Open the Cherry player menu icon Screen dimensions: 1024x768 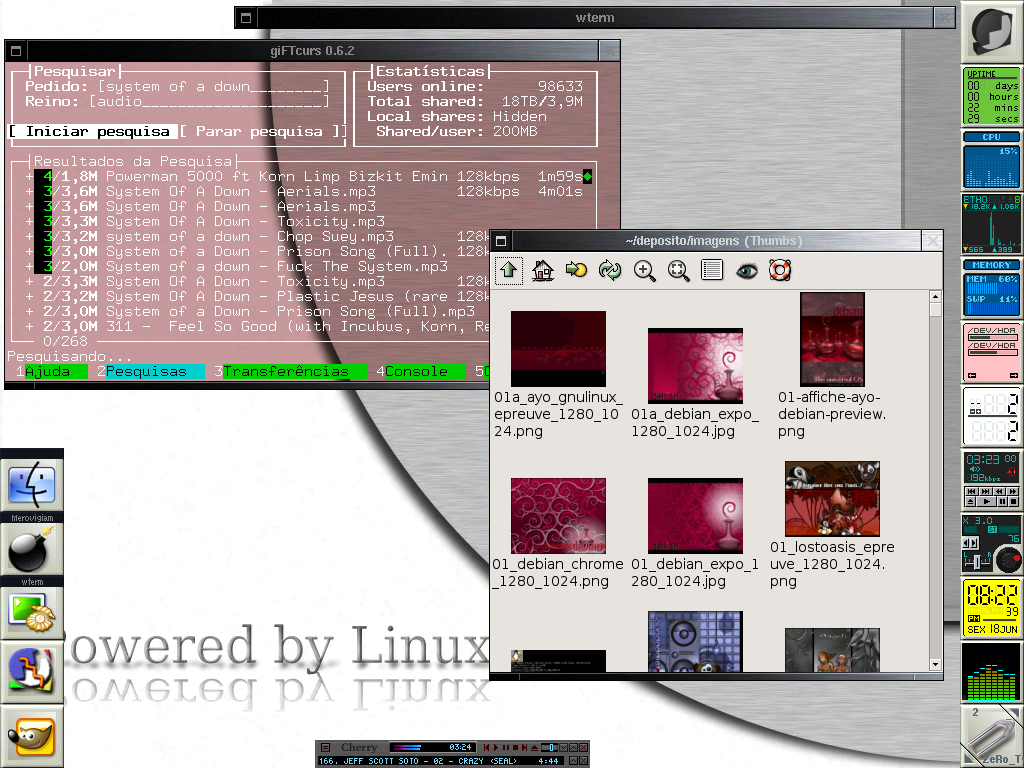click(325, 747)
